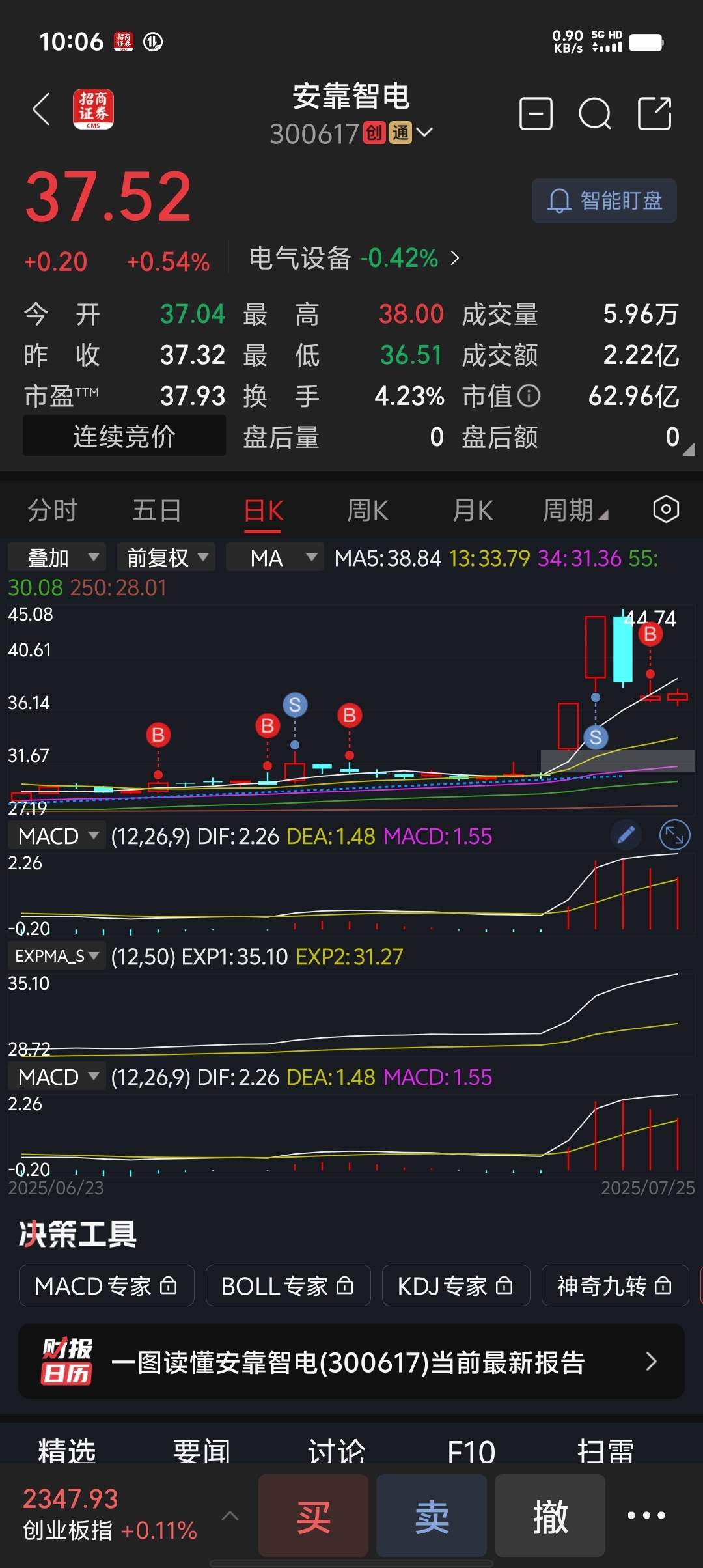The height and width of the screenshot is (1568, 703).
Task: Tap the 2025/07/25 end date label
Action: click(648, 1188)
